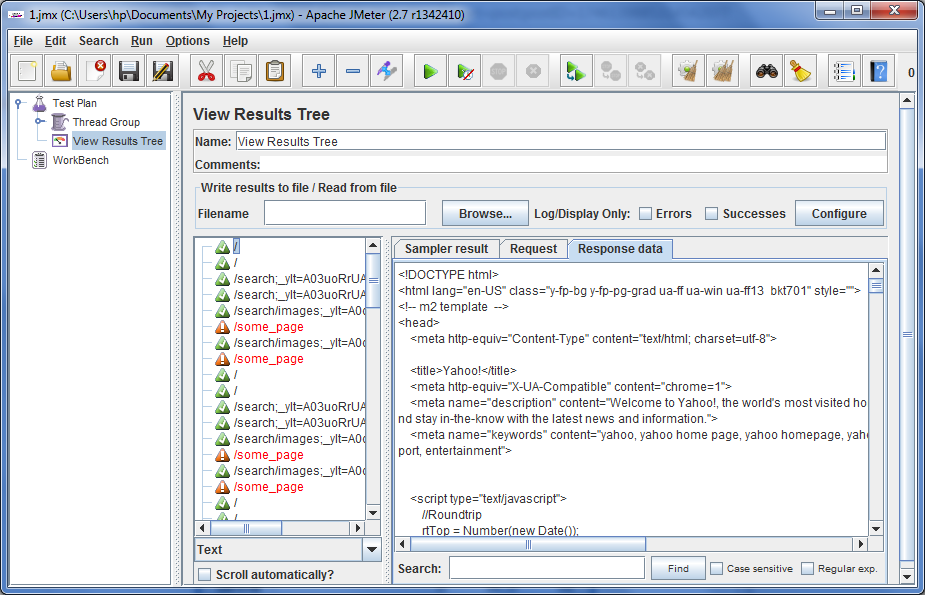
Task: Click the Configure button
Action: pos(839,213)
